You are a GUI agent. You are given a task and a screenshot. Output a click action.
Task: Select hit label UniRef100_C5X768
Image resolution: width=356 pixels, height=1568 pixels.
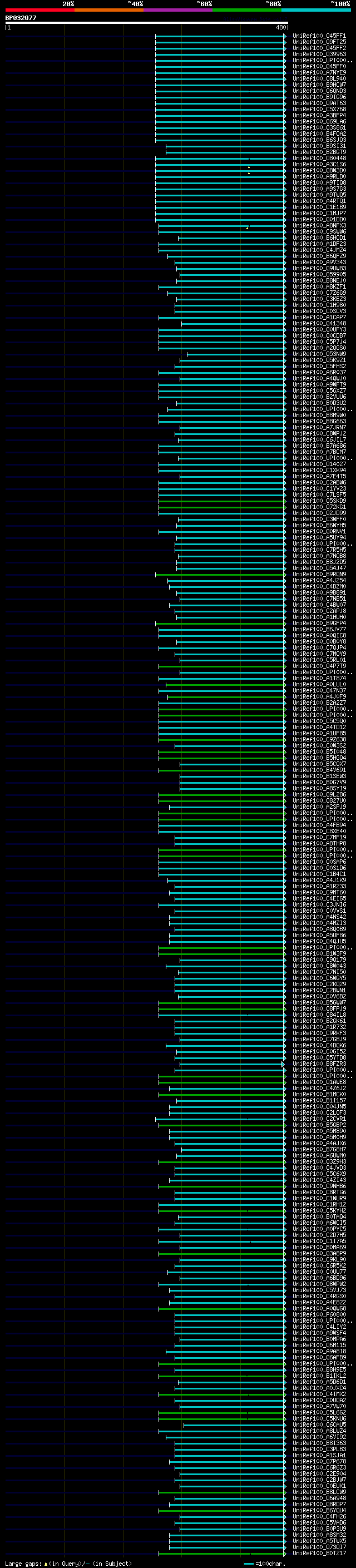point(319,109)
